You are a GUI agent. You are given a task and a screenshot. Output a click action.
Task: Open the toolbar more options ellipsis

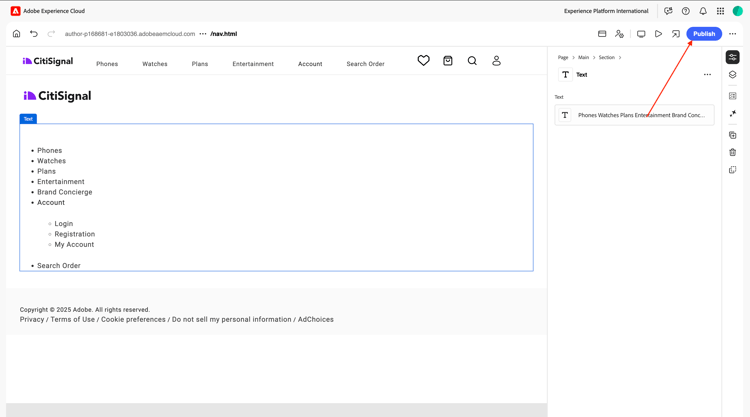coord(732,33)
